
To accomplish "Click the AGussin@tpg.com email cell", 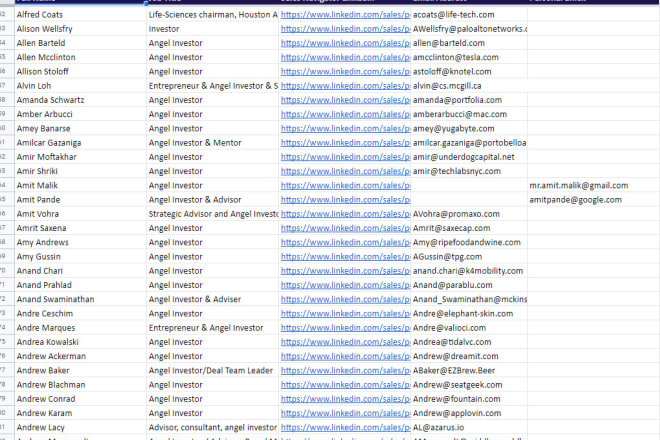I will [469, 257].
